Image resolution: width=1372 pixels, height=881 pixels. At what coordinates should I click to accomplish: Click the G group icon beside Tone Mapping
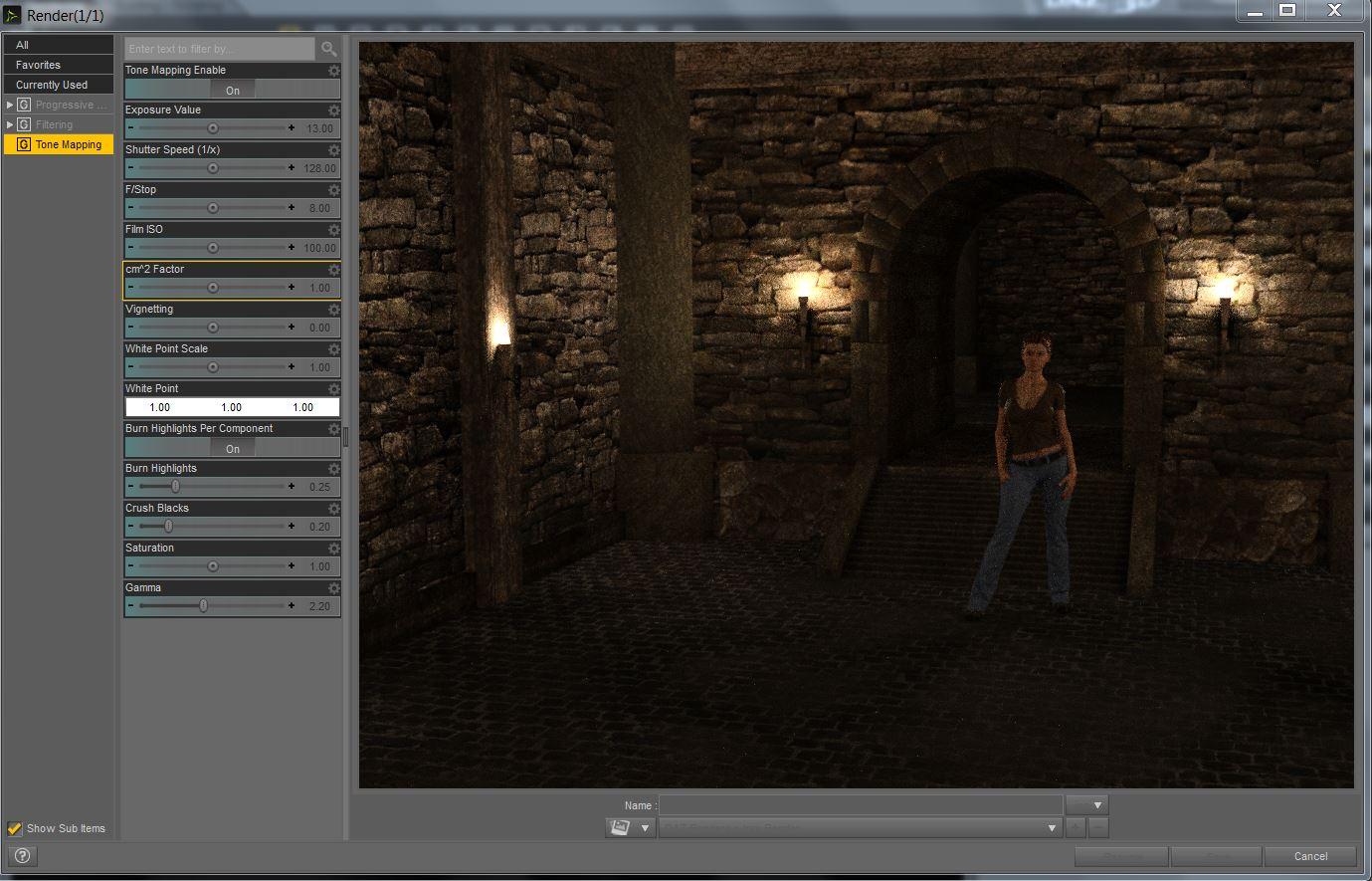click(x=24, y=144)
